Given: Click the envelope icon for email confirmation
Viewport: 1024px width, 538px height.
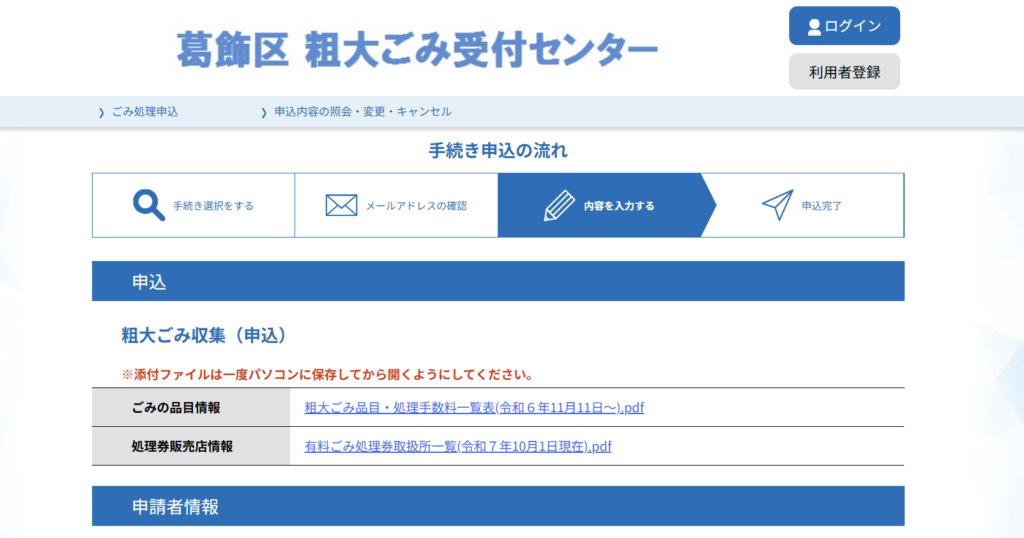Looking at the screenshot, I should coord(341,206).
